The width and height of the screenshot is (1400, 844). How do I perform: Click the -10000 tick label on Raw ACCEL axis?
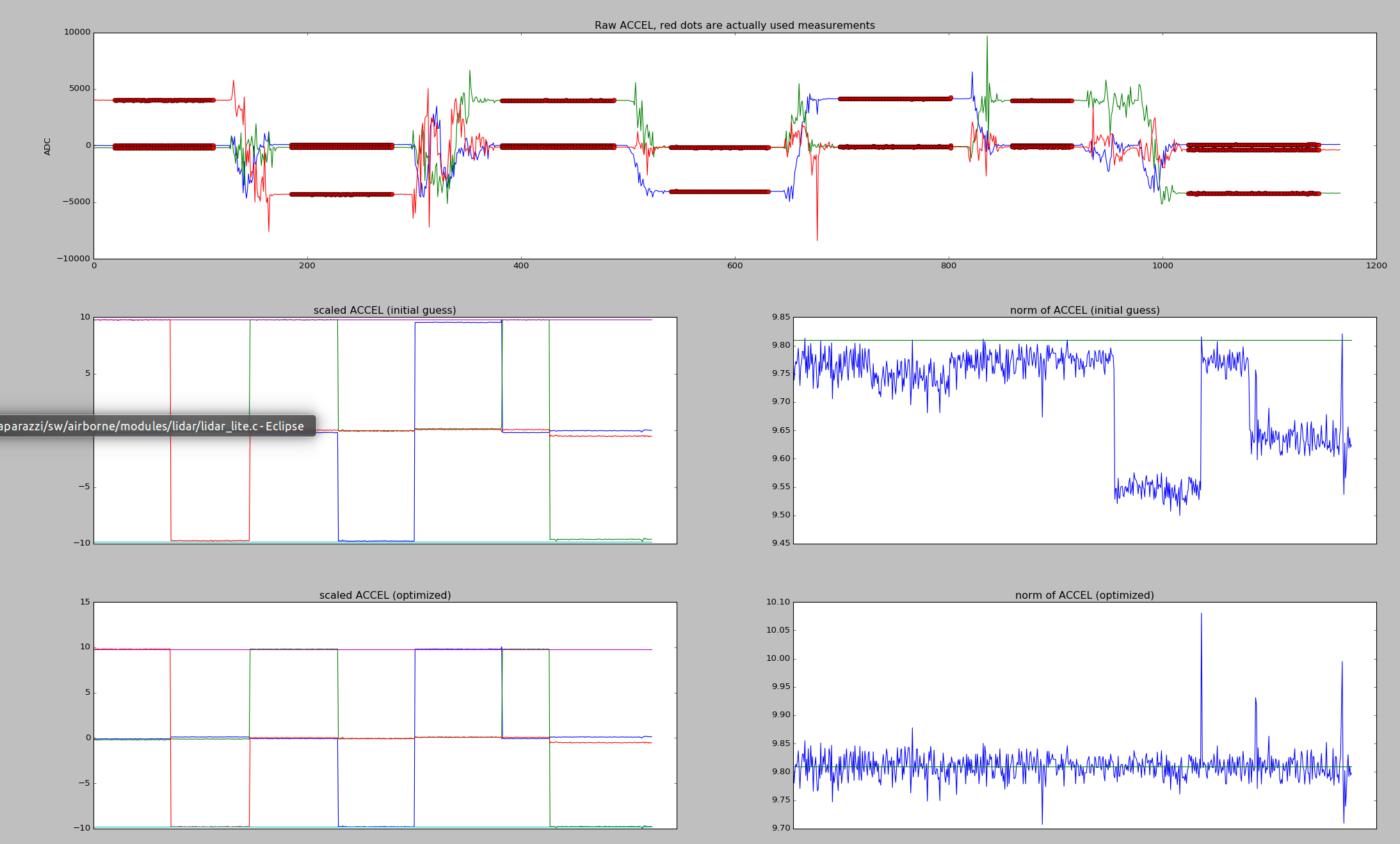click(72, 258)
